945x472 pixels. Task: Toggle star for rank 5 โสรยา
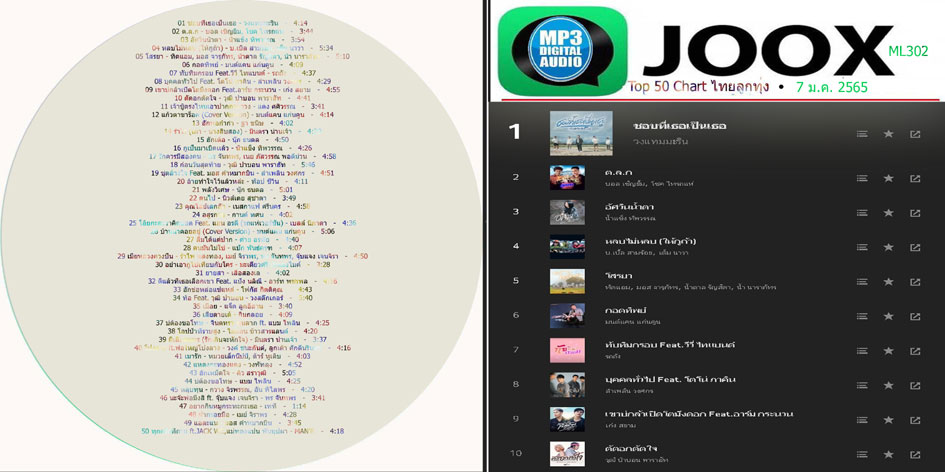(888, 282)
